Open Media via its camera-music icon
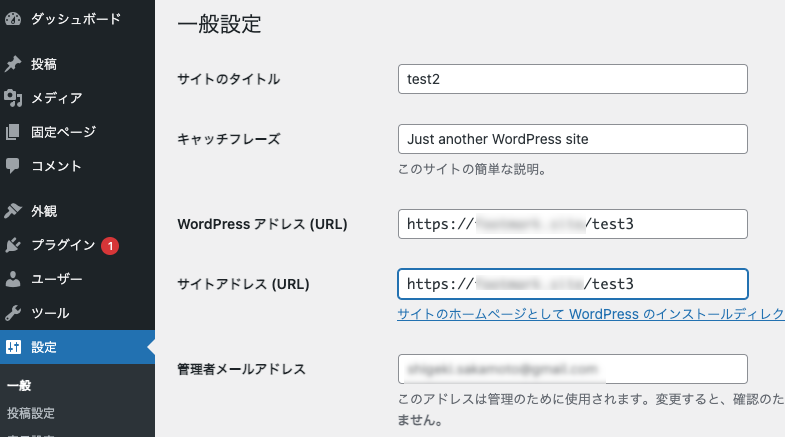 pos(13,98)
